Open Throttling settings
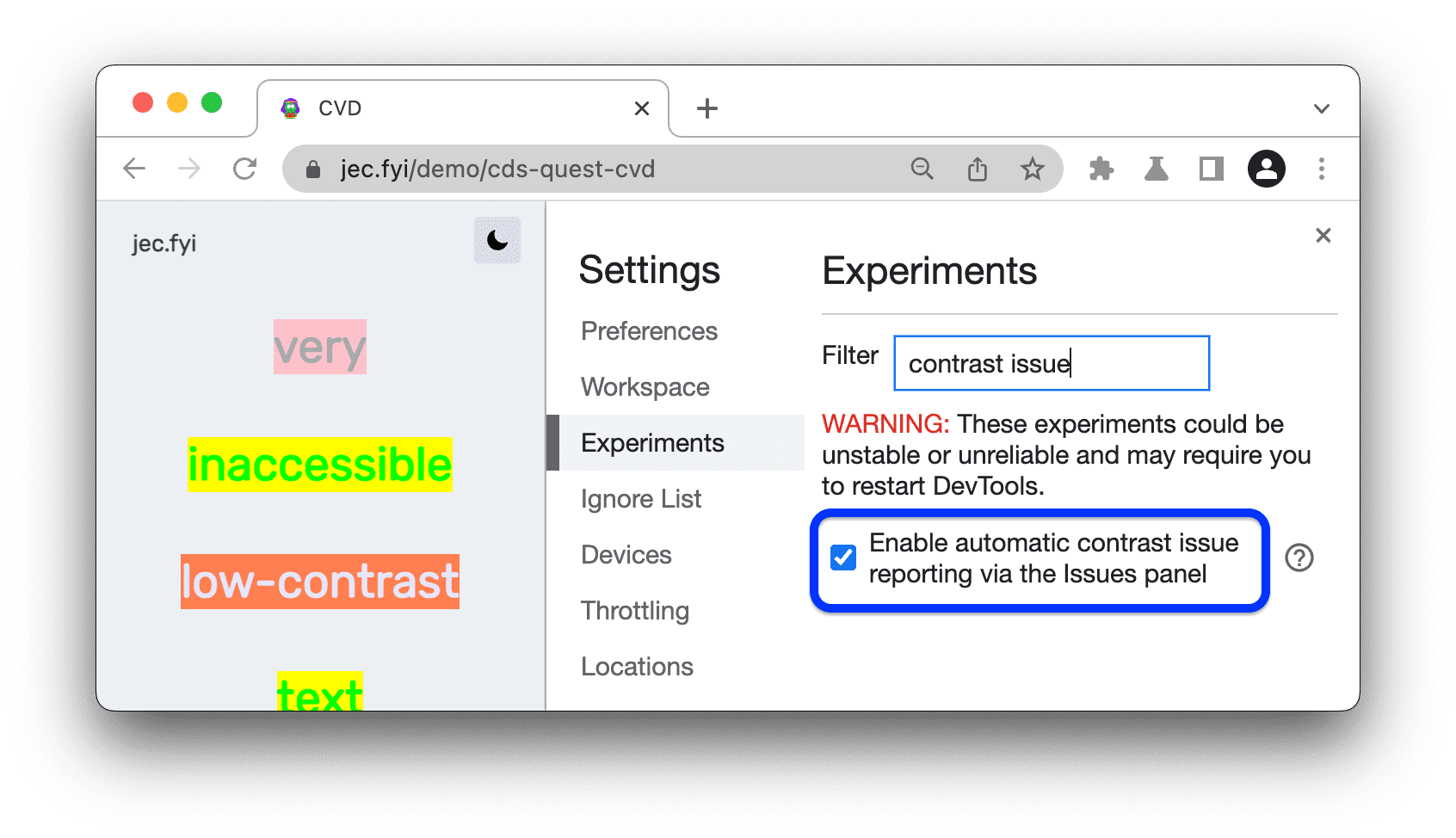This screenshot has width=1456, height=838. (x=634, y=610)
